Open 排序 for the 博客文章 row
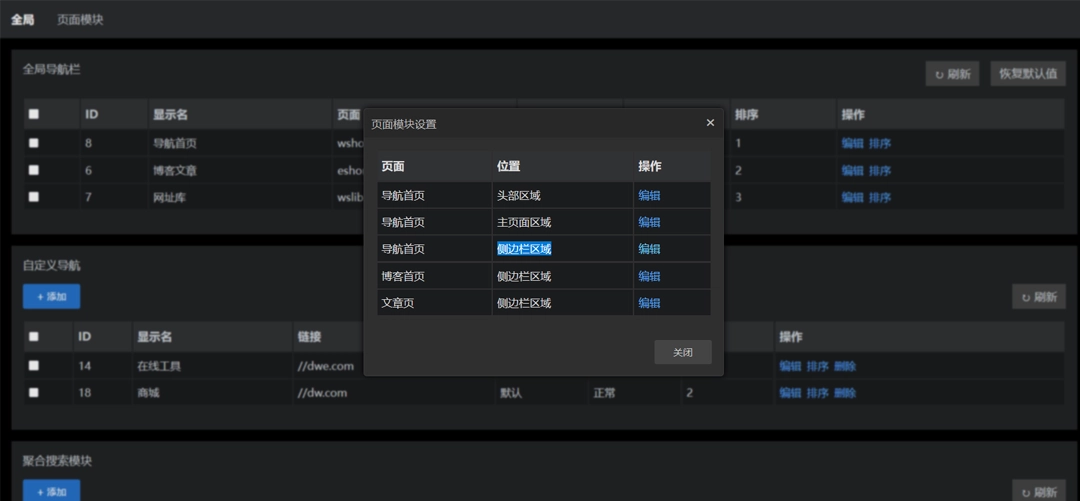This screenshot has width=1080, height=501. tap(880, 170)
